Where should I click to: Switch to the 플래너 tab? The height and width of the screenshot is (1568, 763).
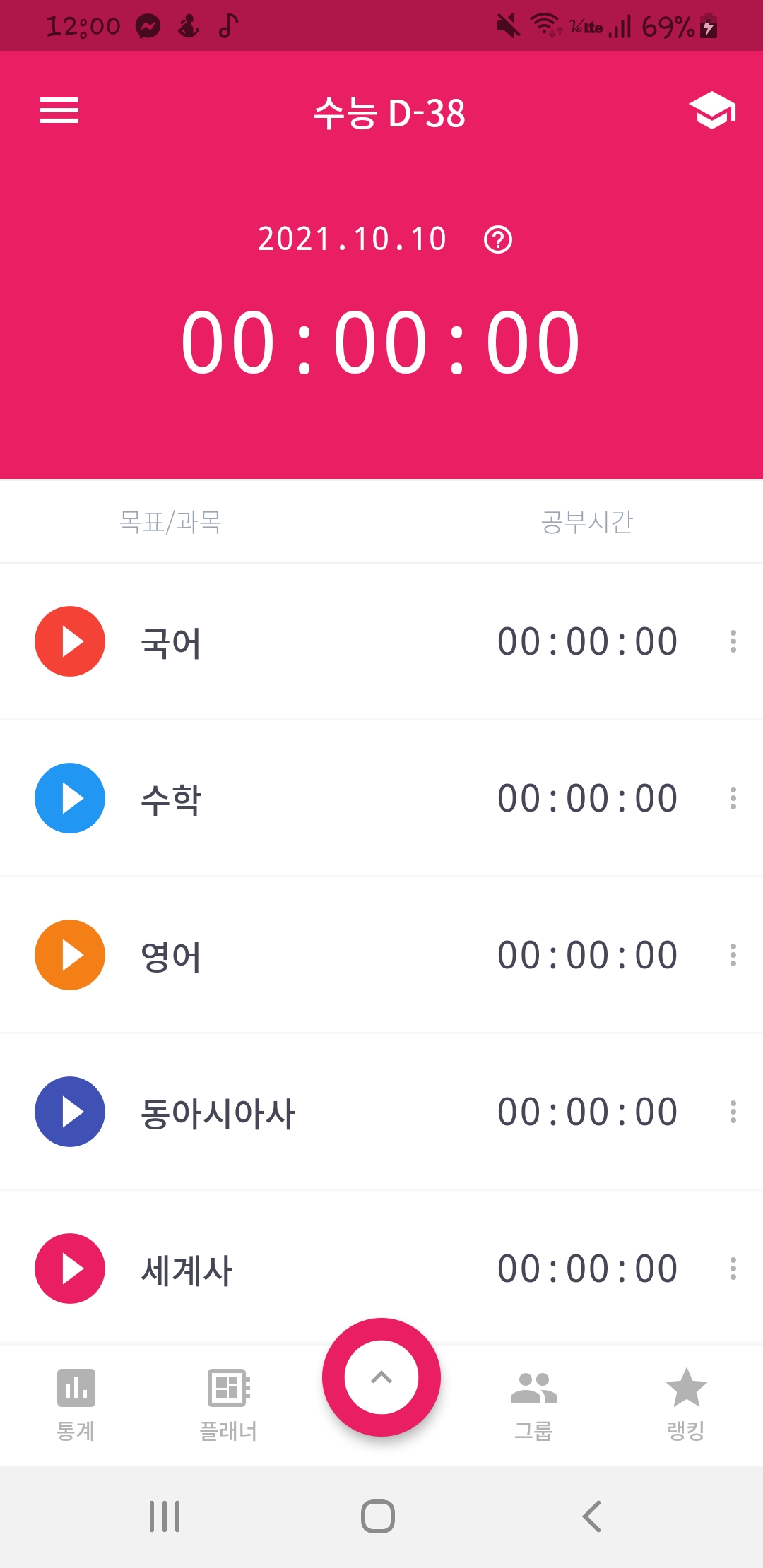(x=228, y=1404)
